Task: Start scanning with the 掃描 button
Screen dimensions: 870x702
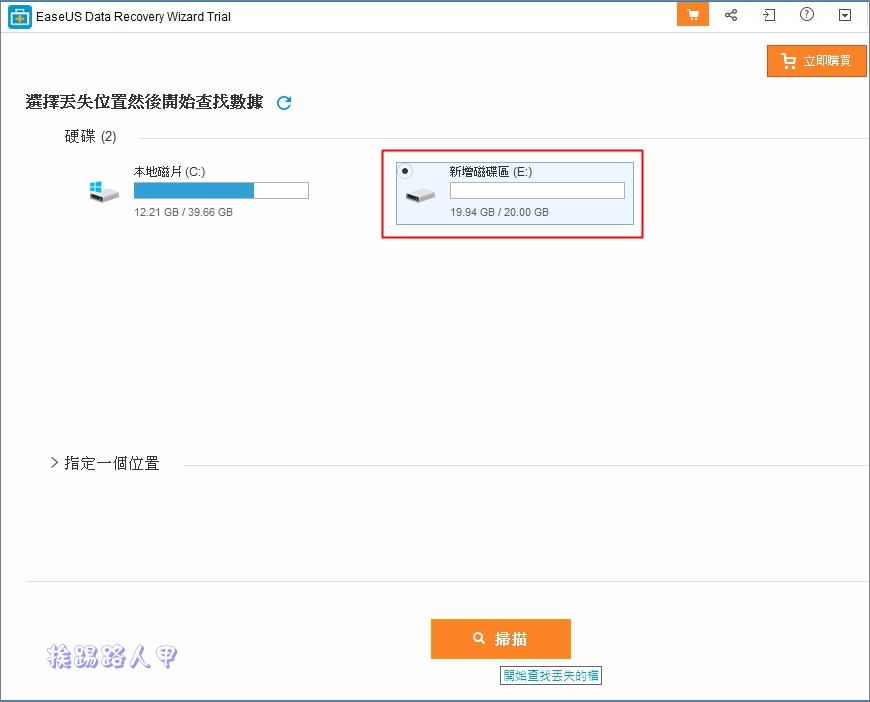Action: [500, 639]
